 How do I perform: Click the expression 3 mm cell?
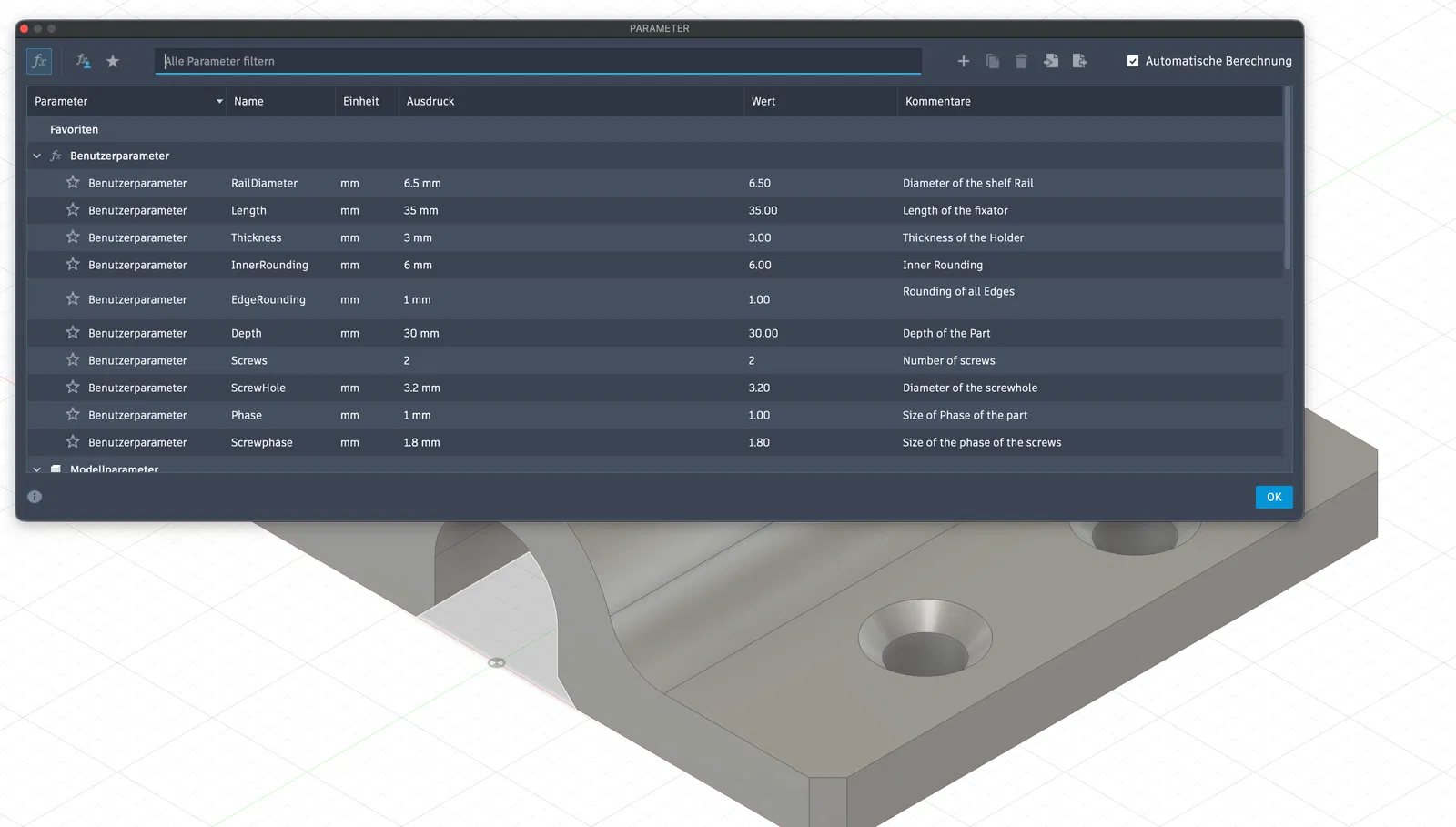pyautogui.click(x=418, y=237)
